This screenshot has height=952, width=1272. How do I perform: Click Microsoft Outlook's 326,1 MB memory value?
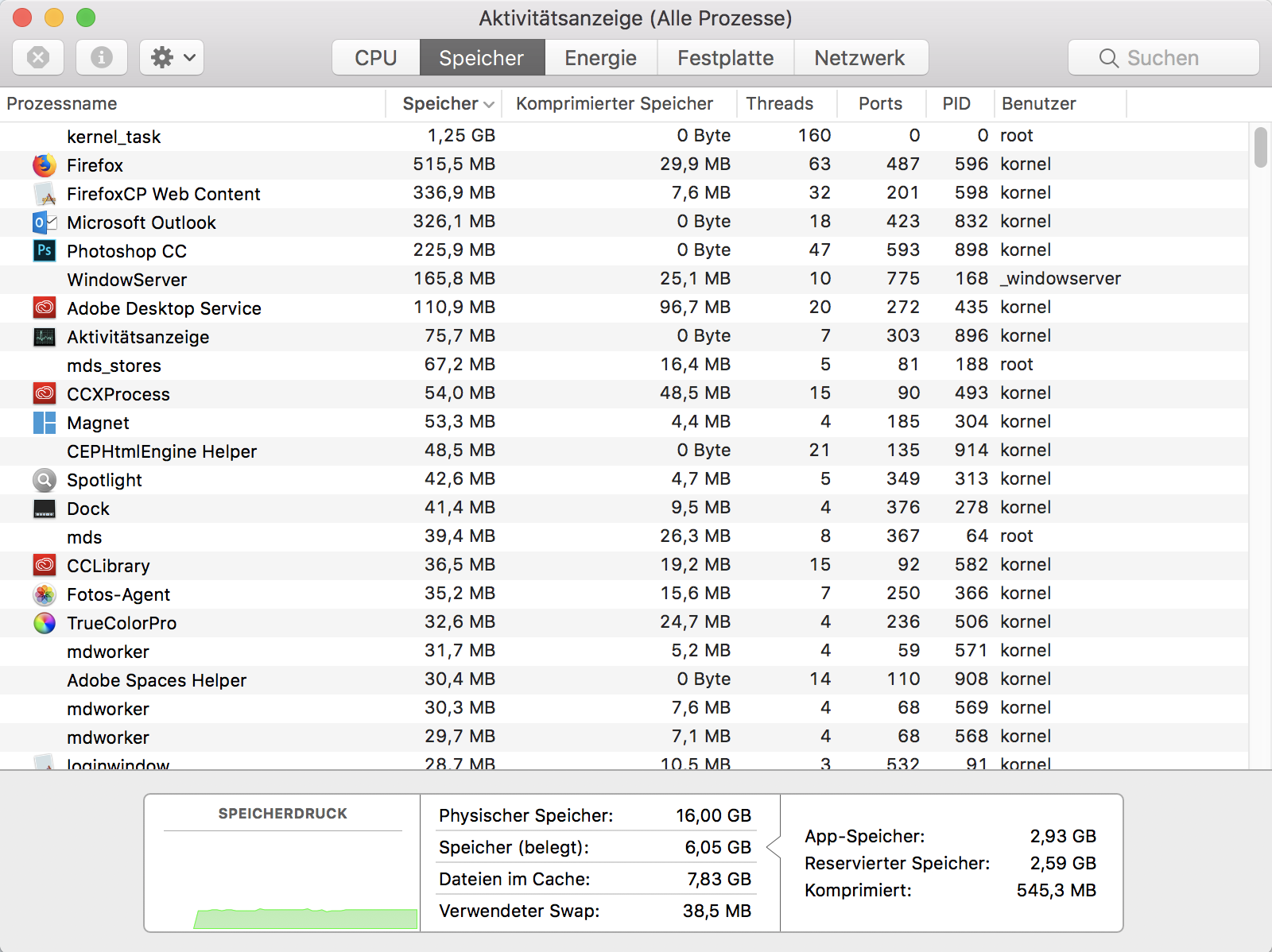454,221
